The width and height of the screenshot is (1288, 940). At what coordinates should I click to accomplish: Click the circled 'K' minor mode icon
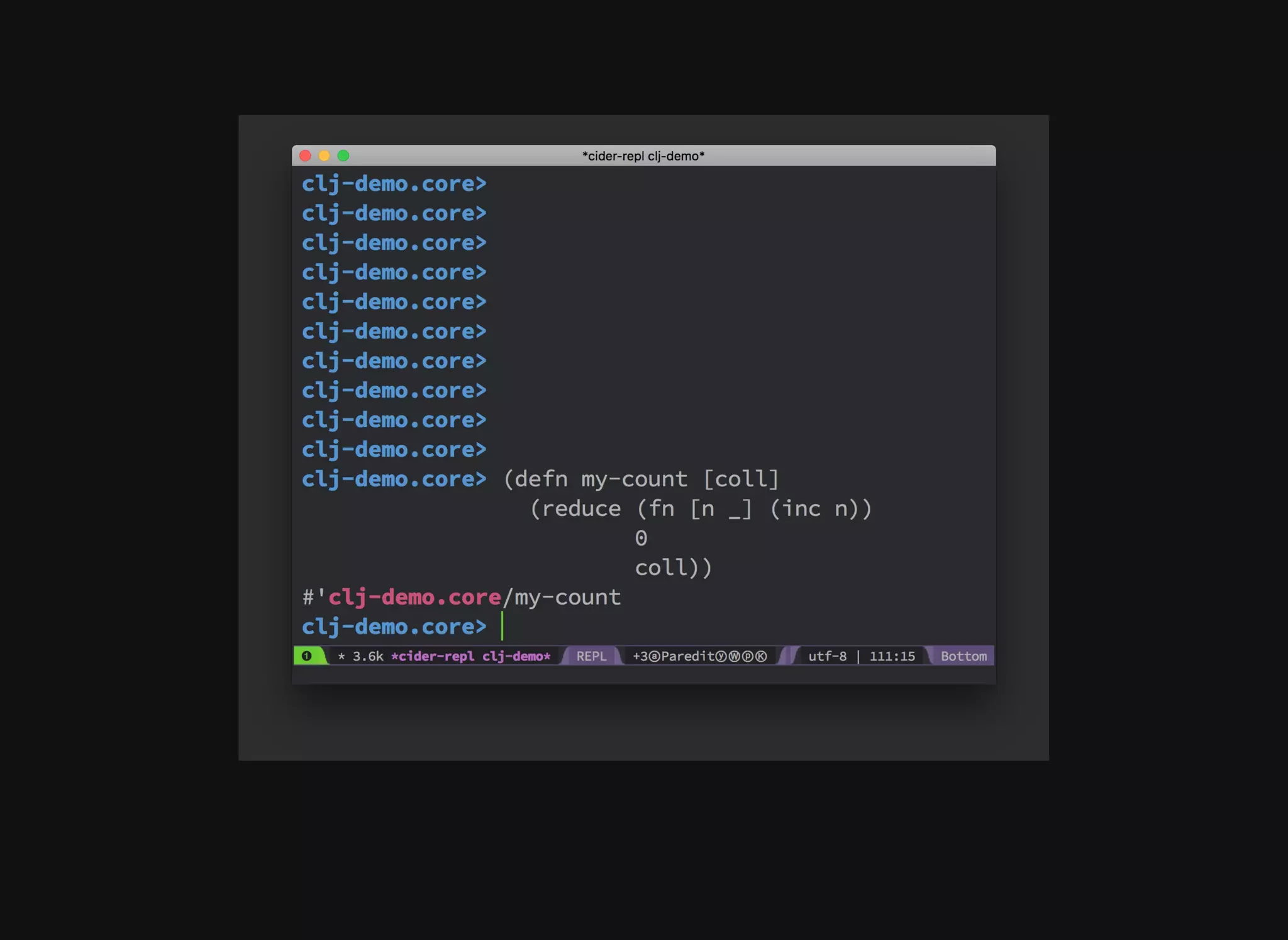[761, 656]
